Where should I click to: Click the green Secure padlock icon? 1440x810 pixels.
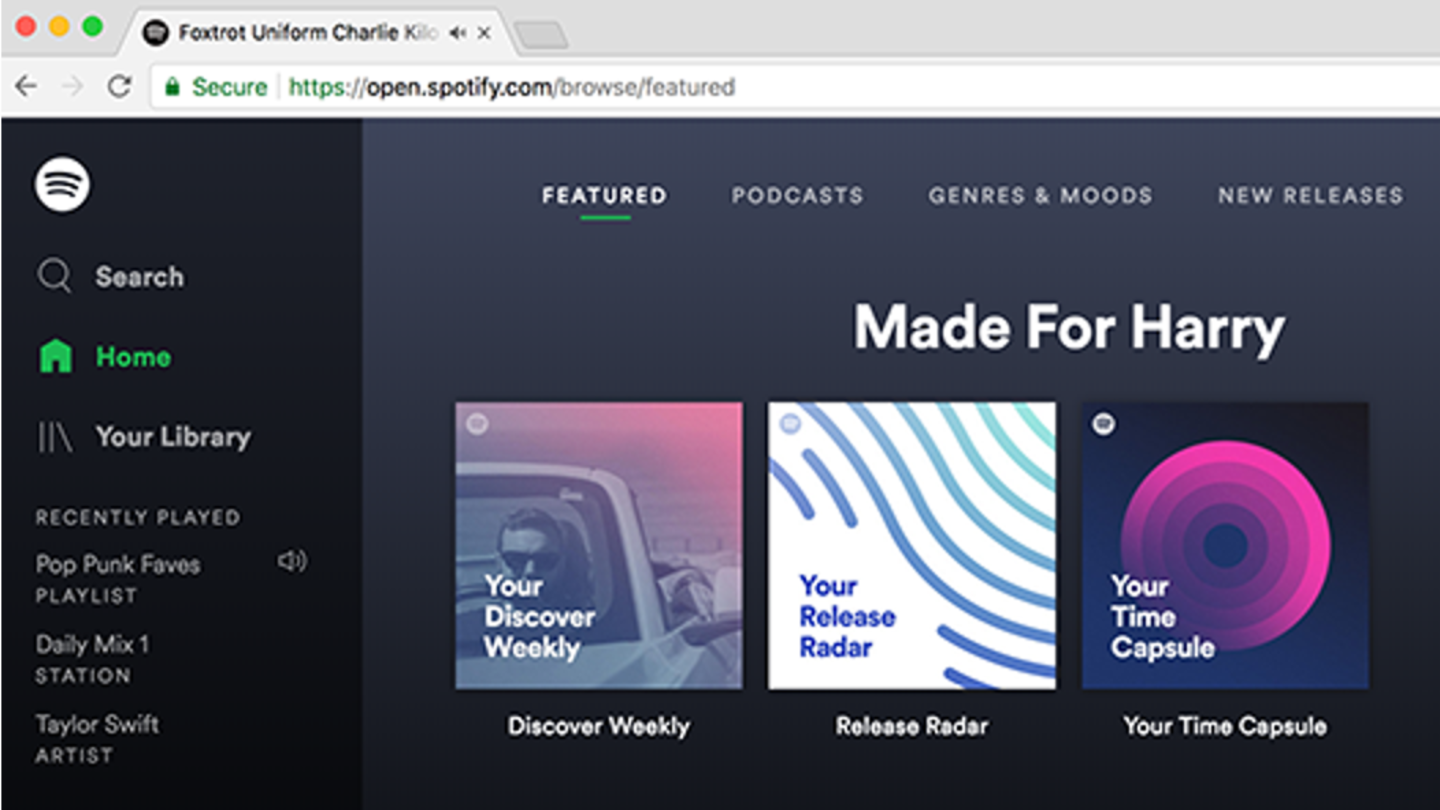click(x=173, y=87)
